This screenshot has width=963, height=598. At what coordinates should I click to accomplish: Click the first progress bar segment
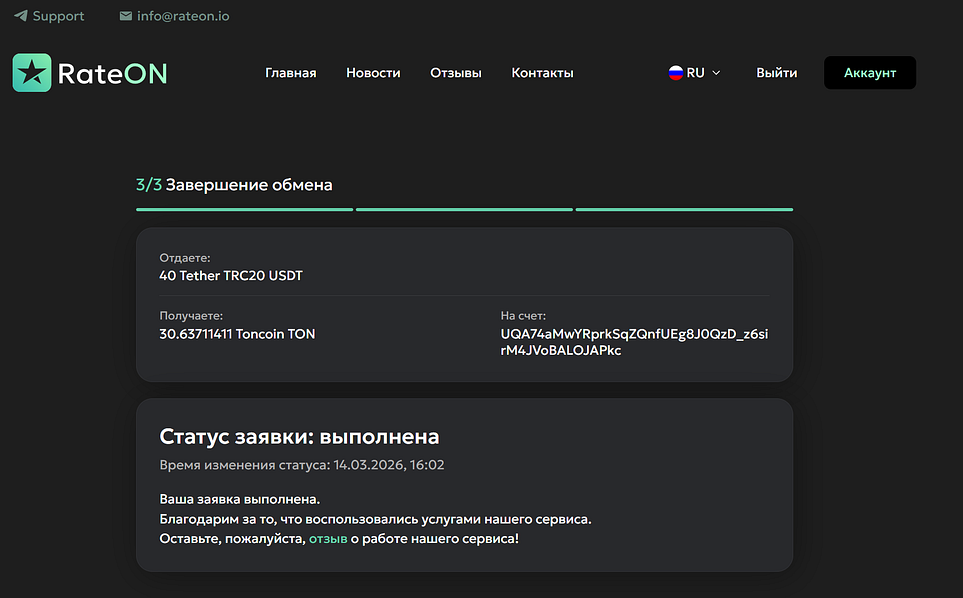(x=244, y=210)
